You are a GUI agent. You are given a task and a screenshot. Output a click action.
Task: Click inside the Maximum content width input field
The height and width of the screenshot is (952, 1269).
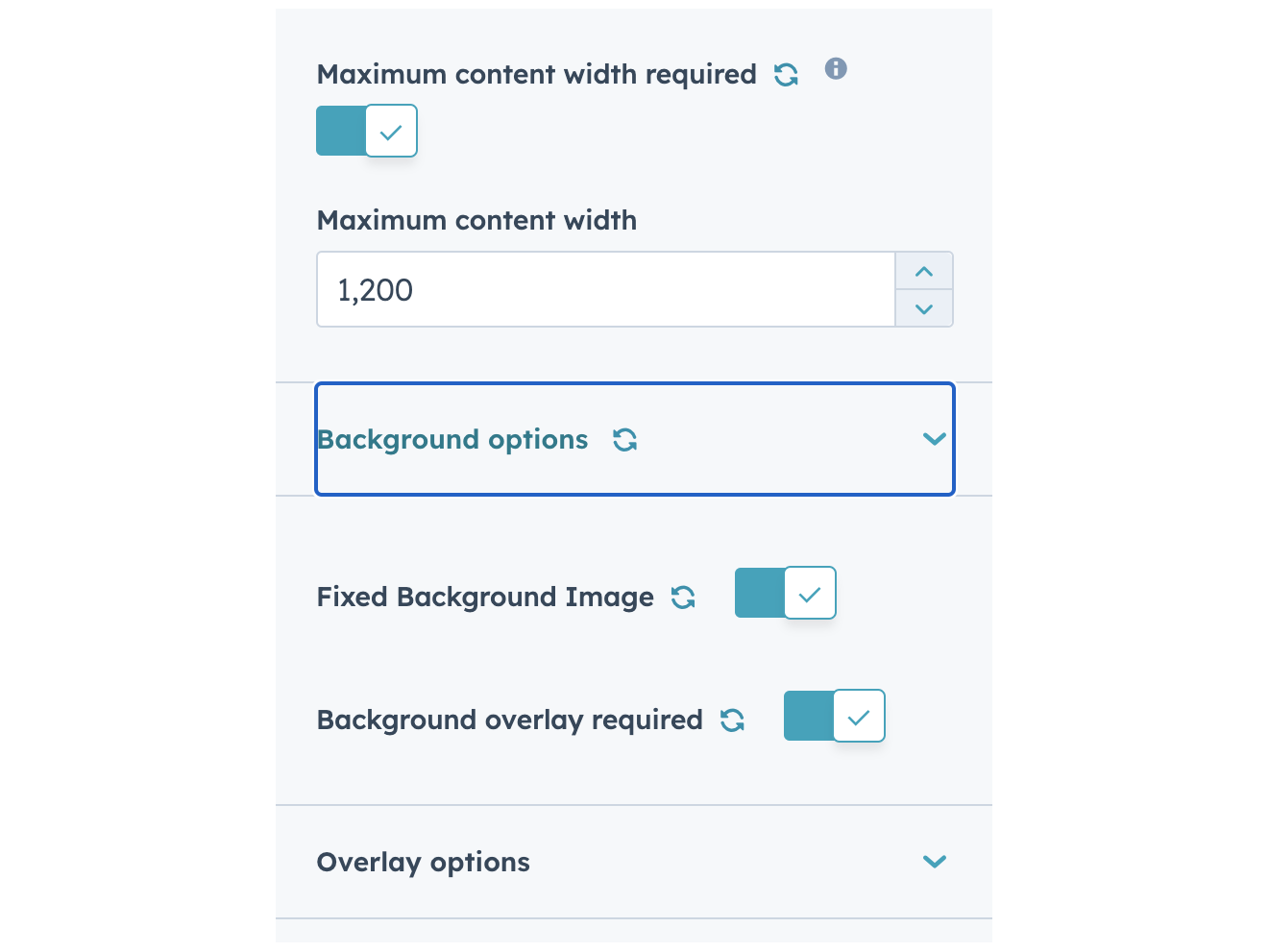click(x=605, y=289)
